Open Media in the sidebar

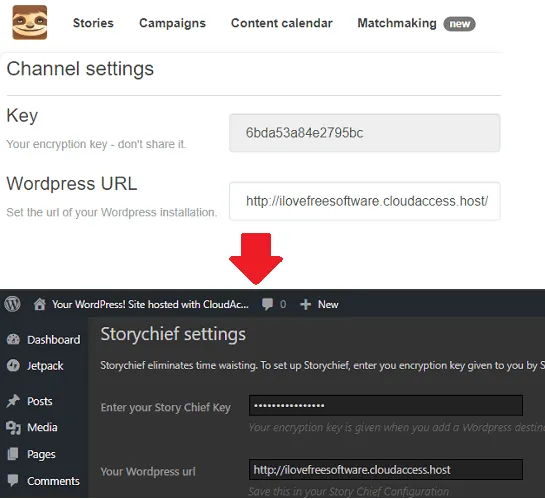(42, 427)
